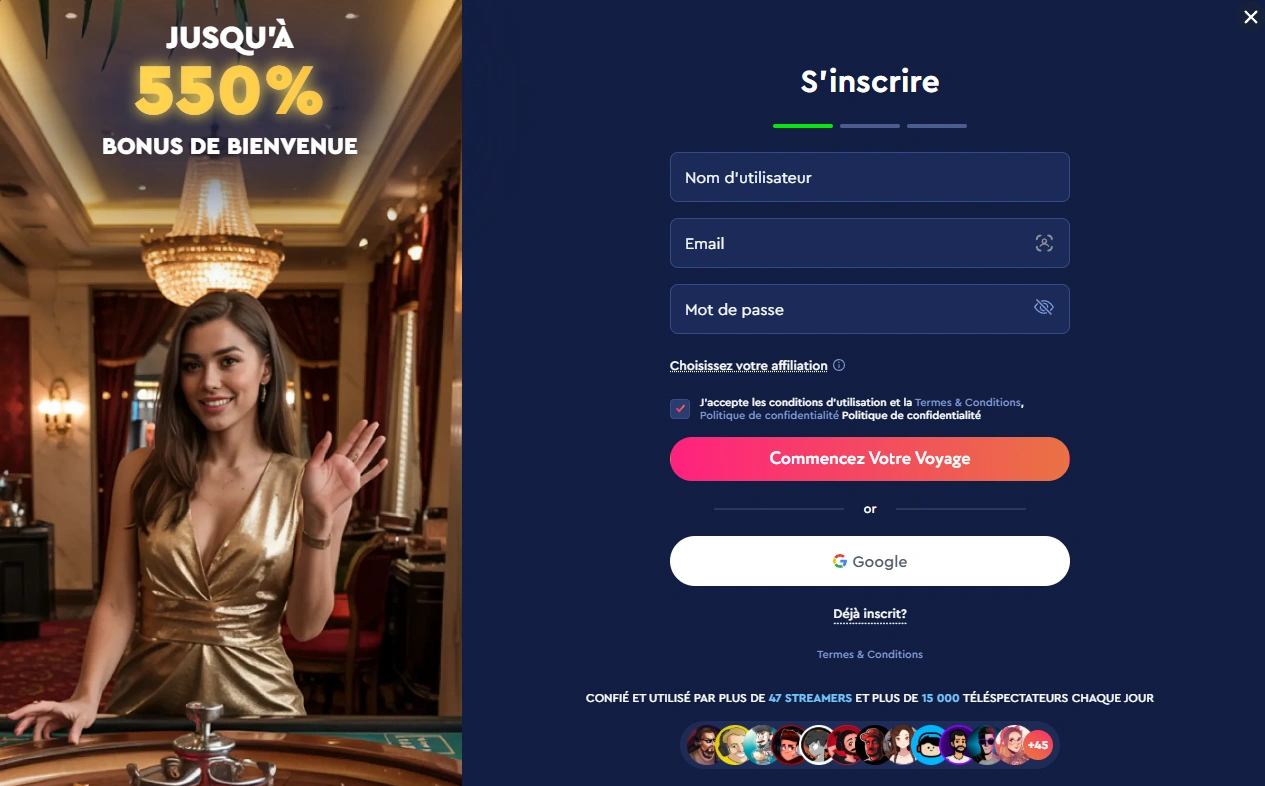The height and width of the screenshot is (786, 1265).
Task: Open Termes & Conditions link beside checkbox
Action: coord(968,402)
